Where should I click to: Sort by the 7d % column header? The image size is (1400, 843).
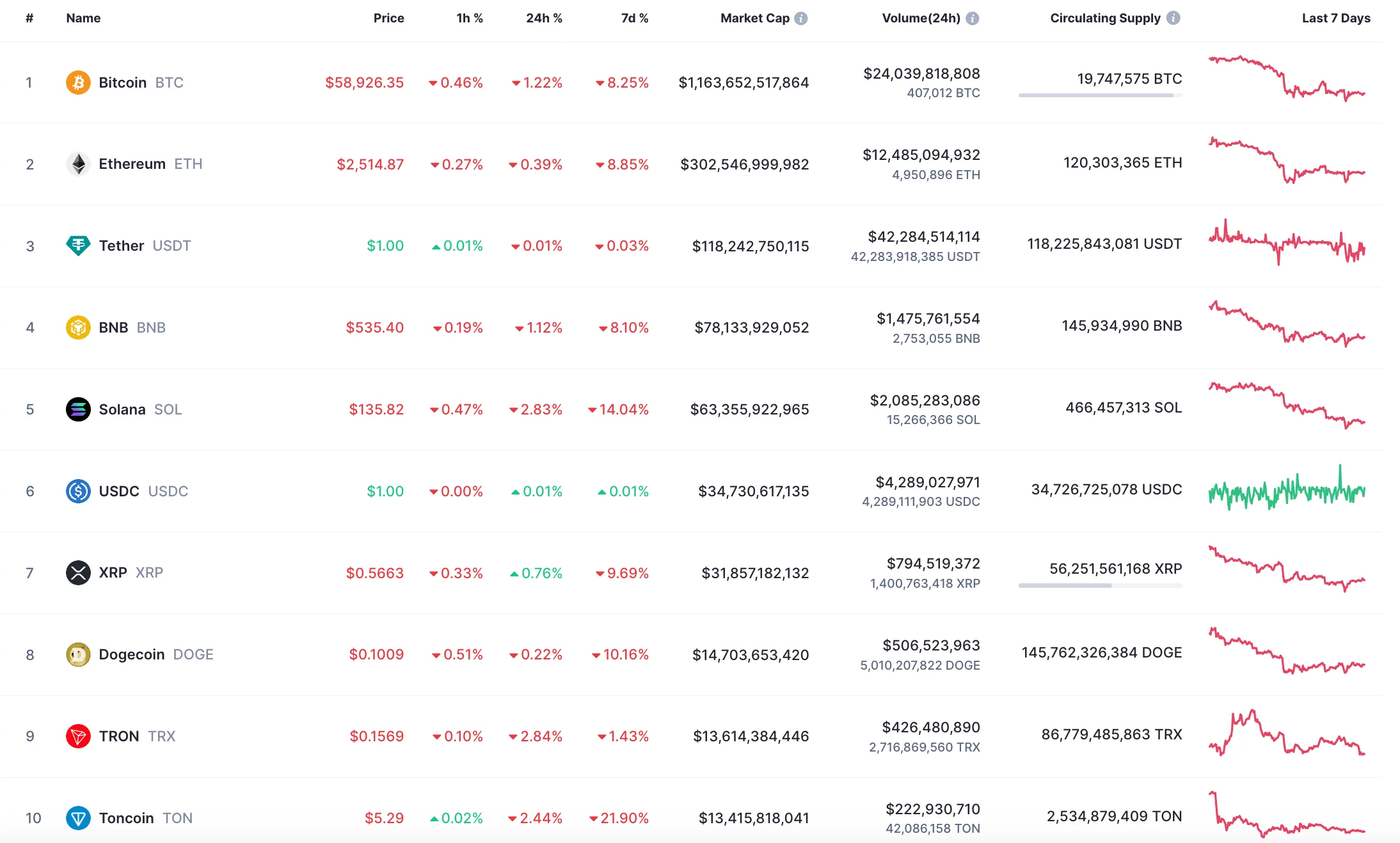coord(634,19)
